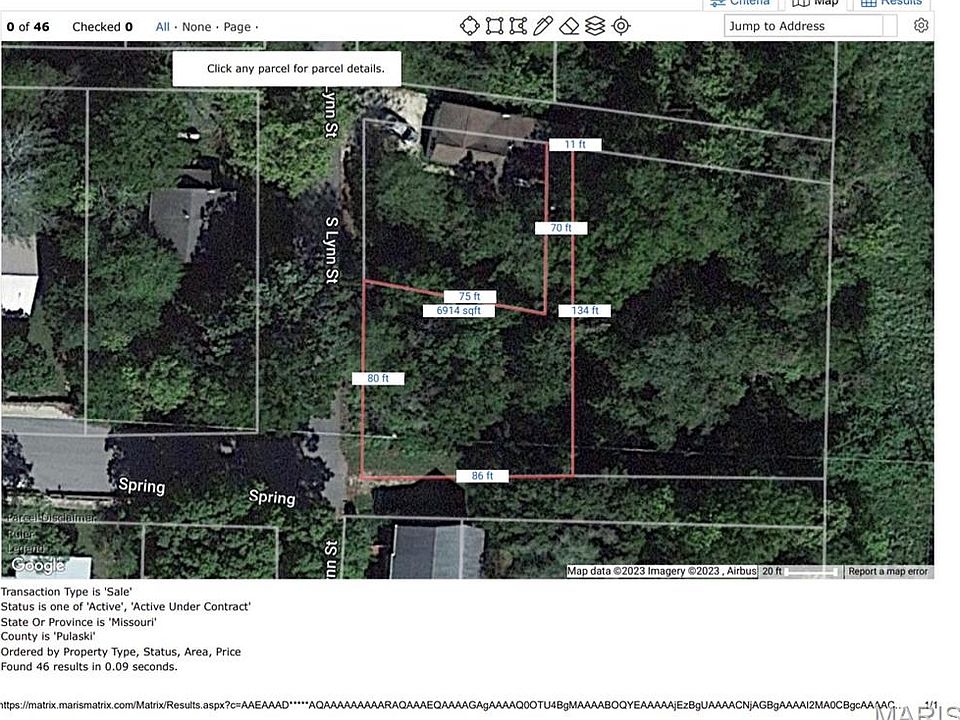960x720 pixels.
Task: Click the 11 ft boundary label
Action: [575, 144]
